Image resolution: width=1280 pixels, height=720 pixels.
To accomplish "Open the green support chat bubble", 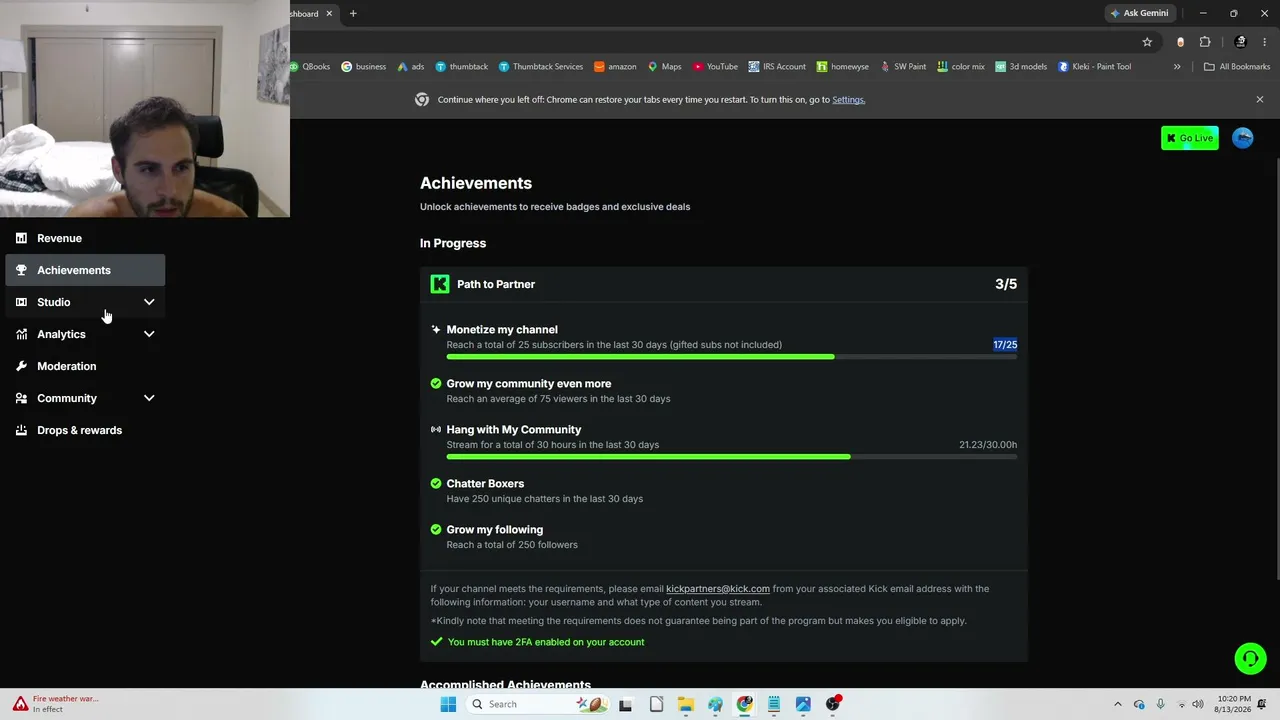I will [1250, 658].
